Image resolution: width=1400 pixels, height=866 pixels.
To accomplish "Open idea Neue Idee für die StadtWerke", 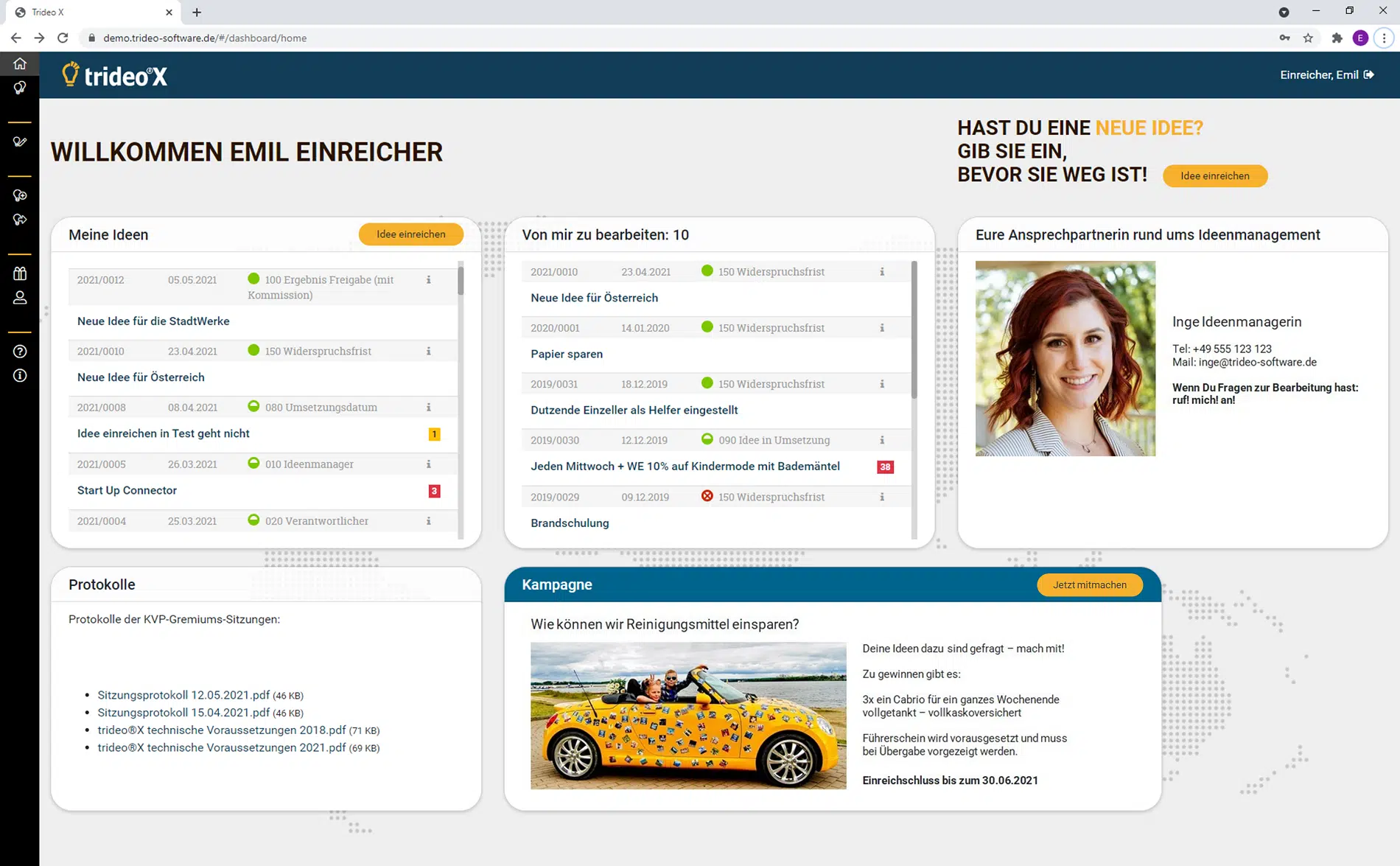I will click(x=153, y=321).
